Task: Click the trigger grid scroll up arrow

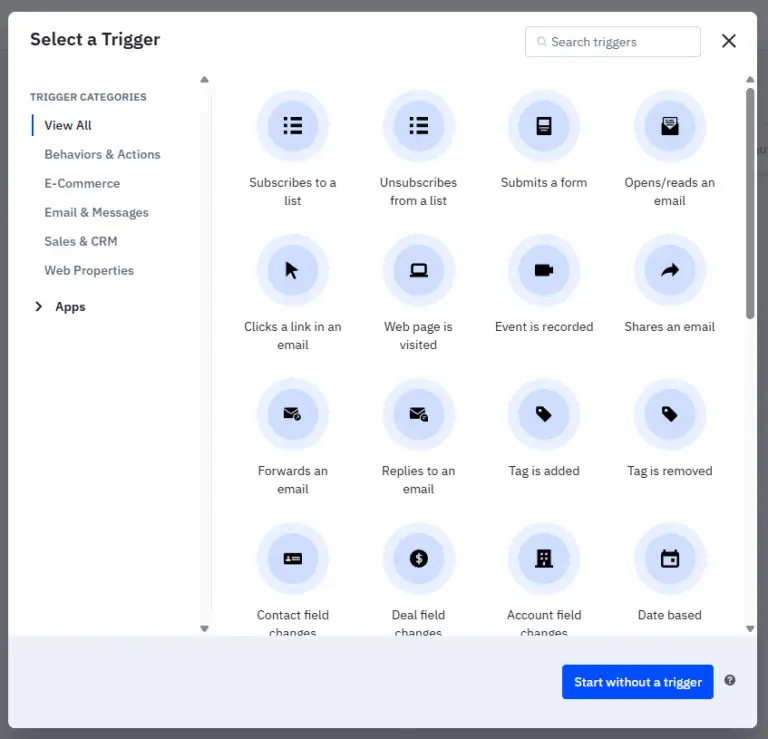Action: click(x=750, y=79)
